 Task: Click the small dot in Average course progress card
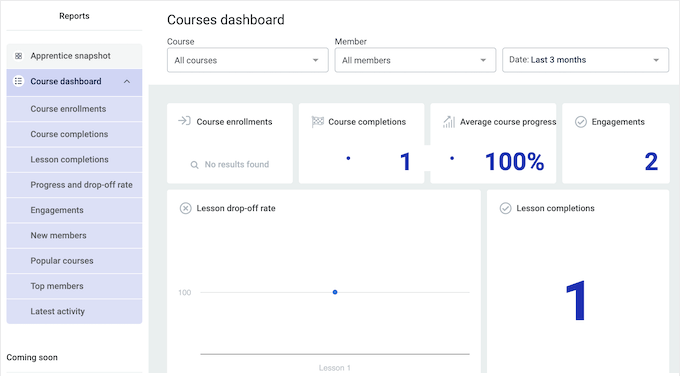point(452,158)
